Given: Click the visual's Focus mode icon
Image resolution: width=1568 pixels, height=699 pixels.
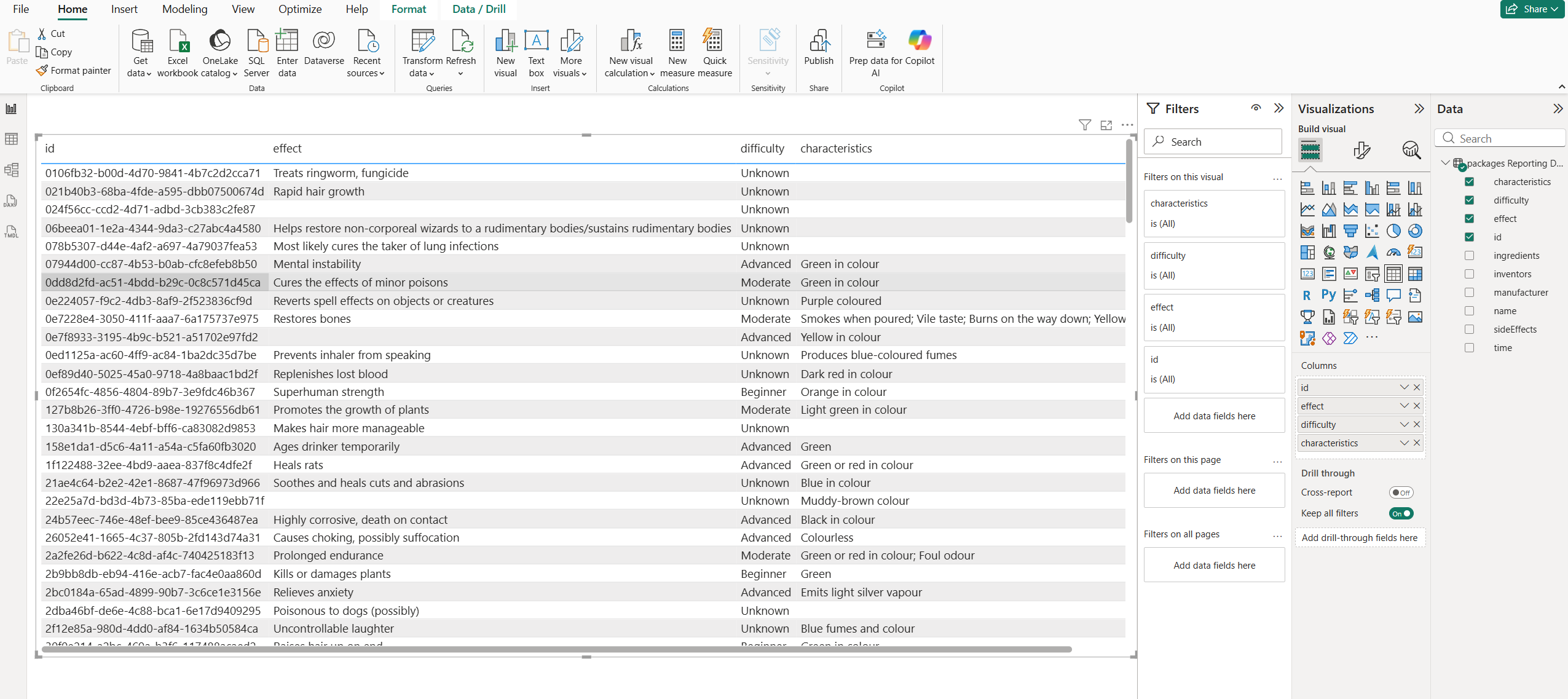Looking at the screenshot, I should (x=1106, y=125).
